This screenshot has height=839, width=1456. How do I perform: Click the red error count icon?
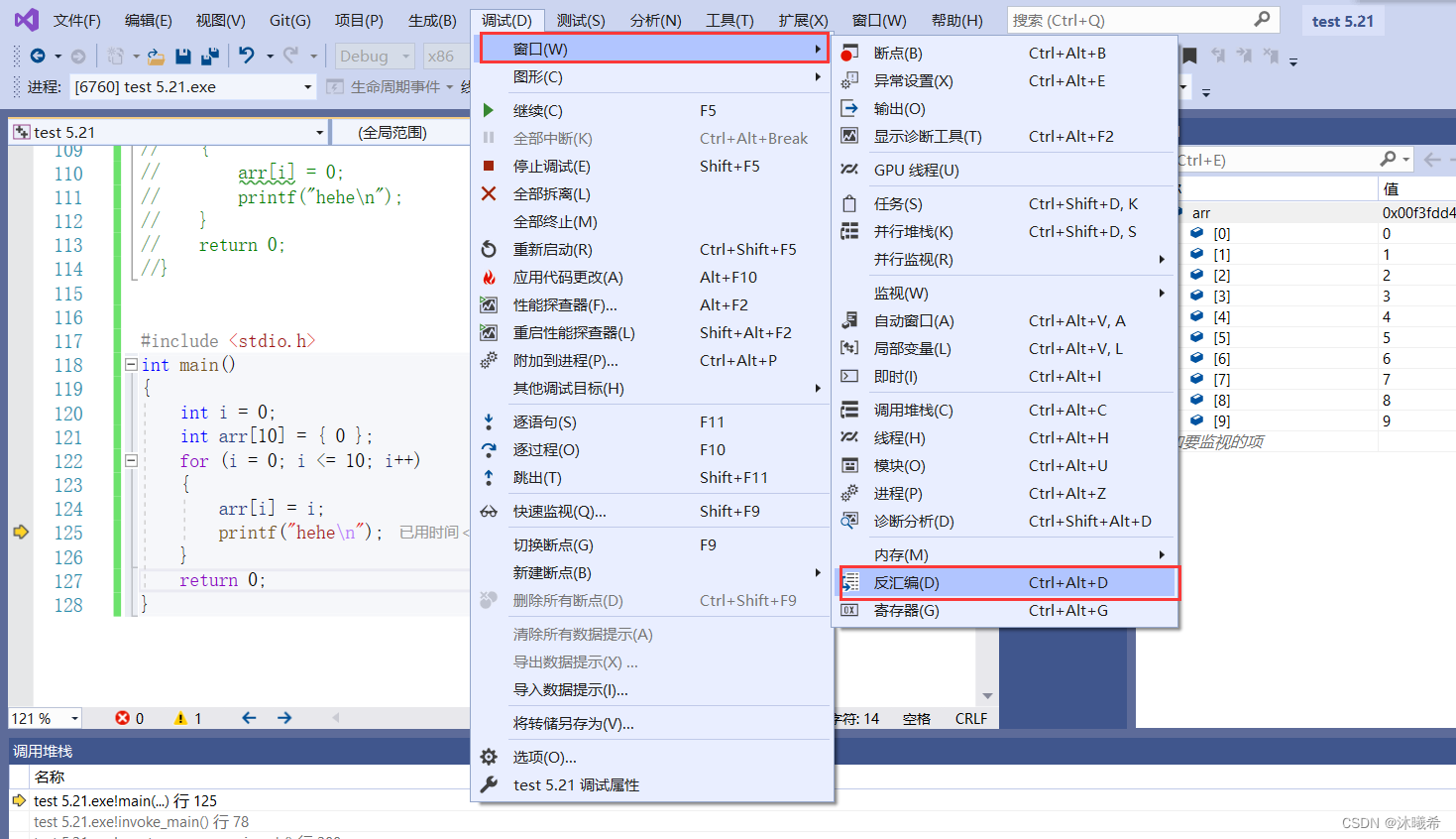(x=122, y=718)
